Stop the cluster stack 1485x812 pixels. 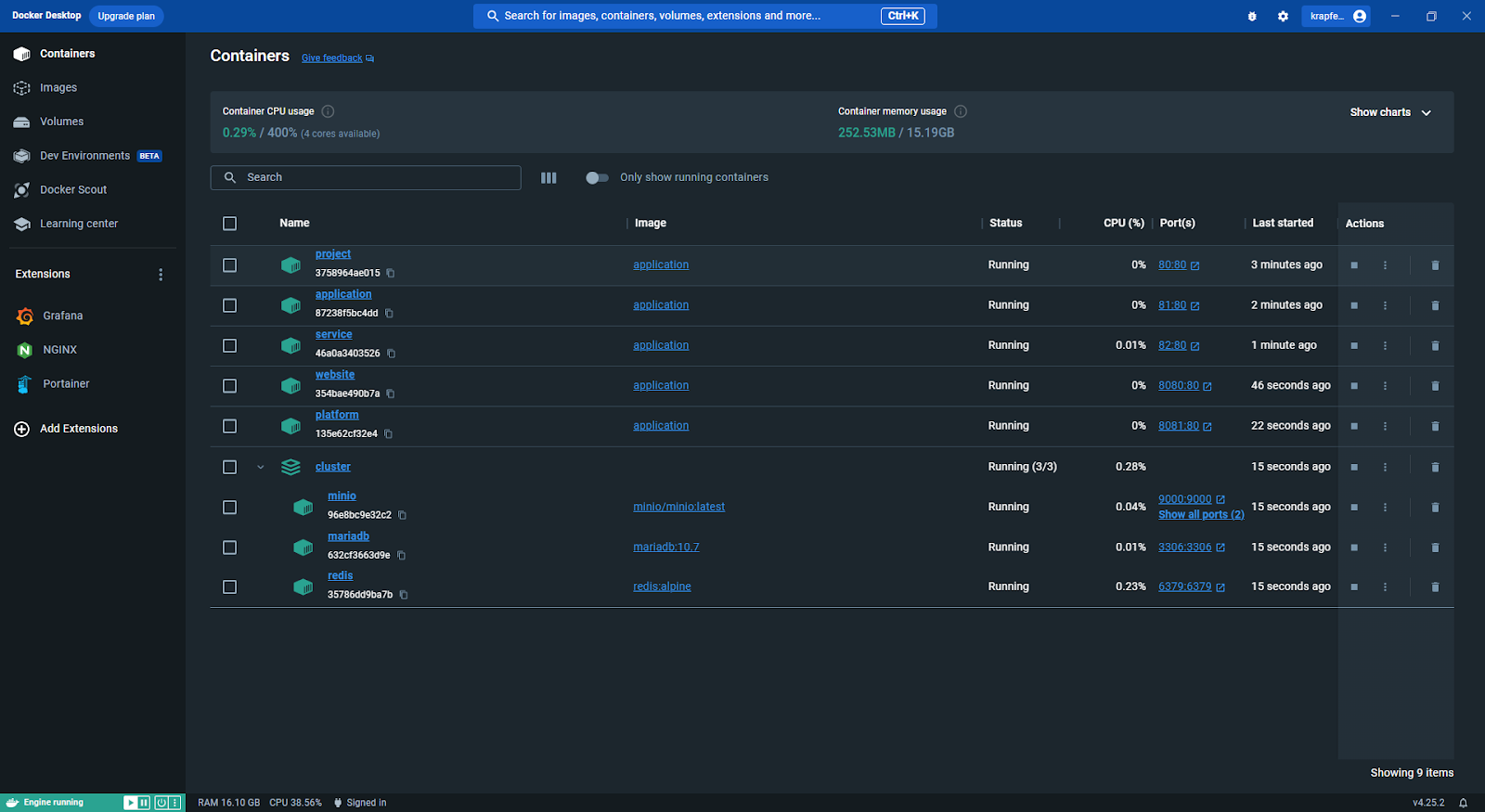1354,467
